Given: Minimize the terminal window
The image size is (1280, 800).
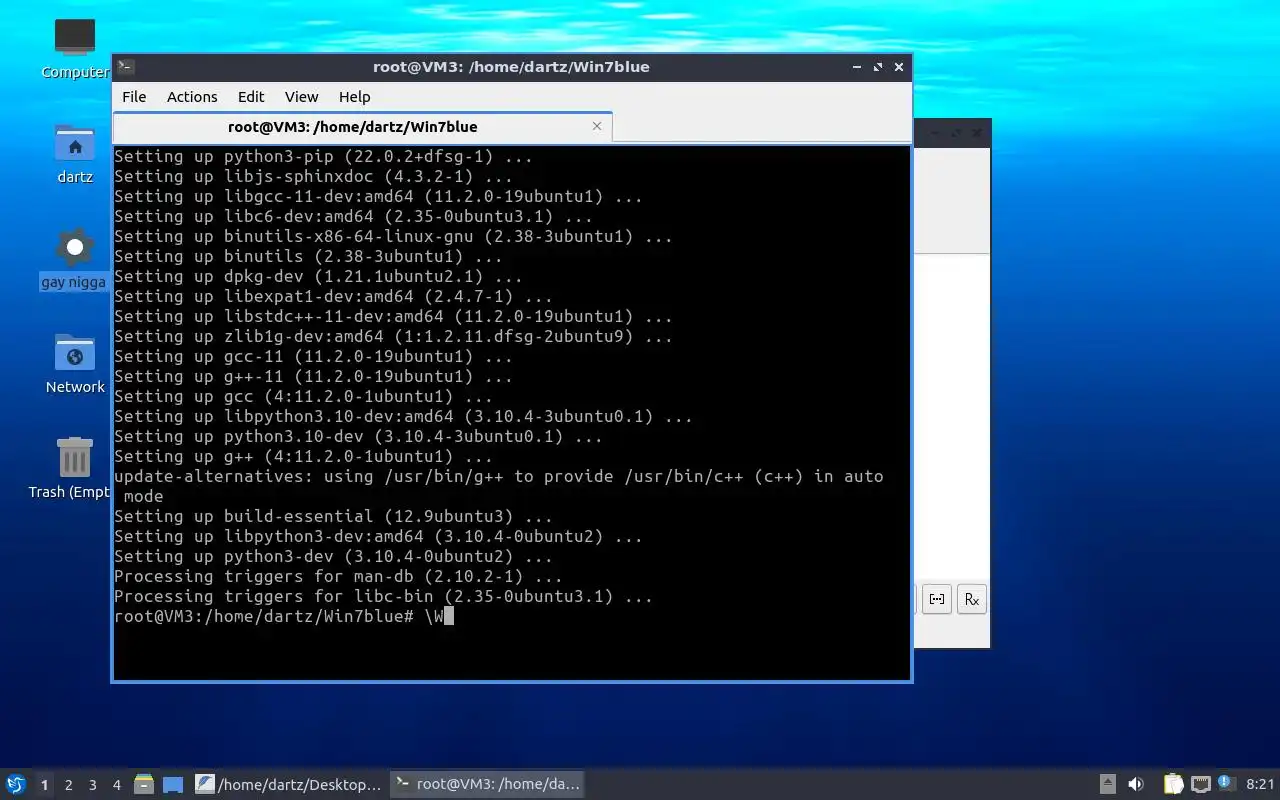Looking at the screenshot, I should pos(857,67).
